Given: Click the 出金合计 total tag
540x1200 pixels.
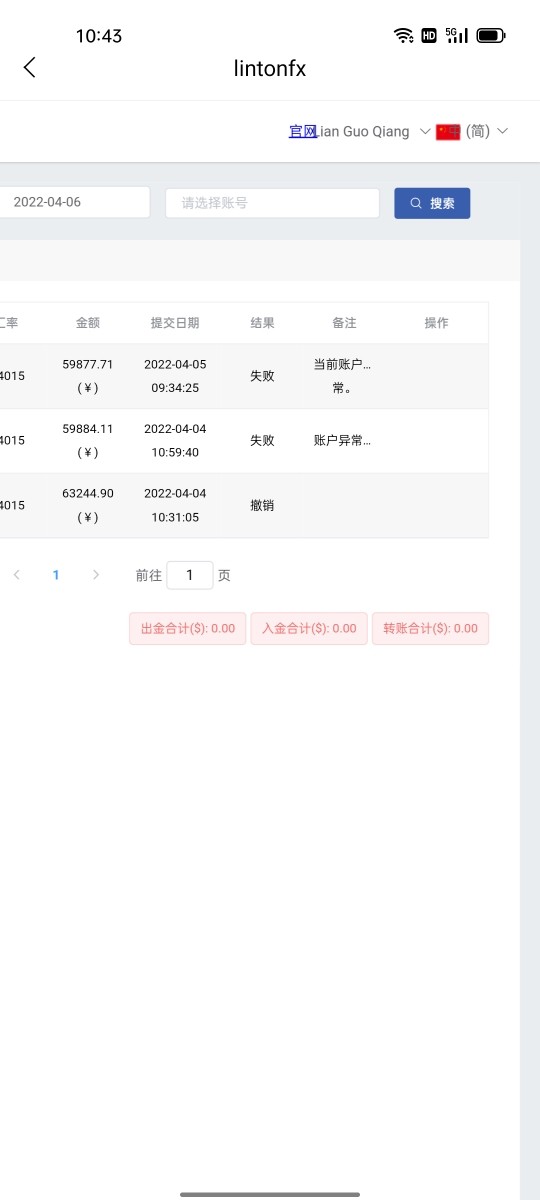Looking at the screenshot, I should click(188, 629).
